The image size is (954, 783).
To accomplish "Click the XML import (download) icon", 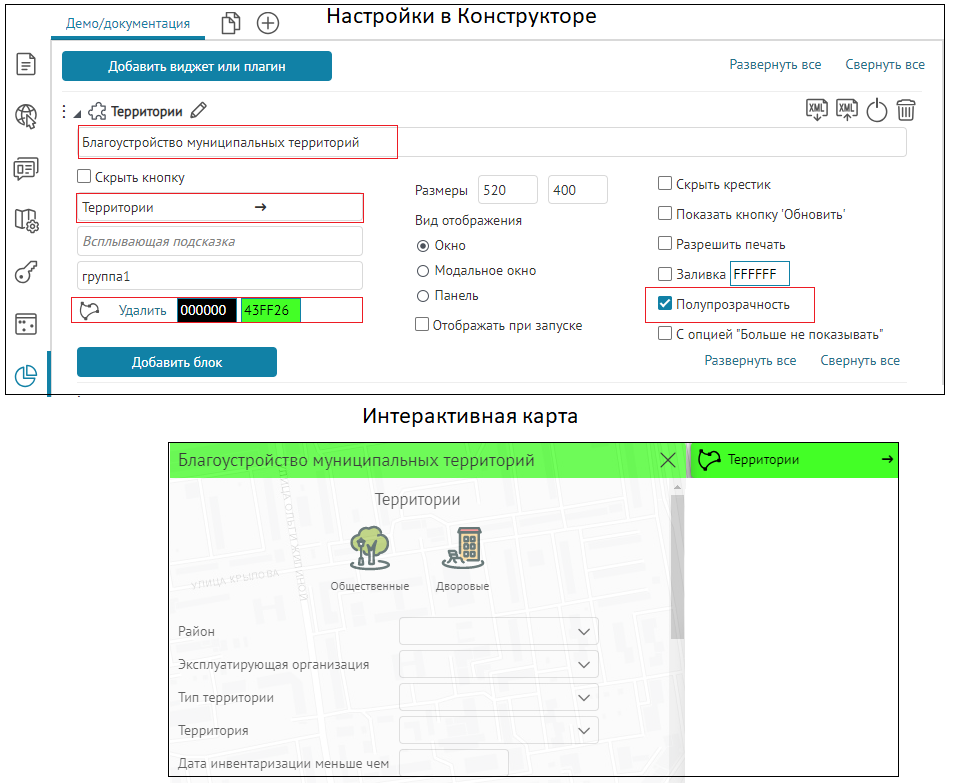I will pos(817,110).
